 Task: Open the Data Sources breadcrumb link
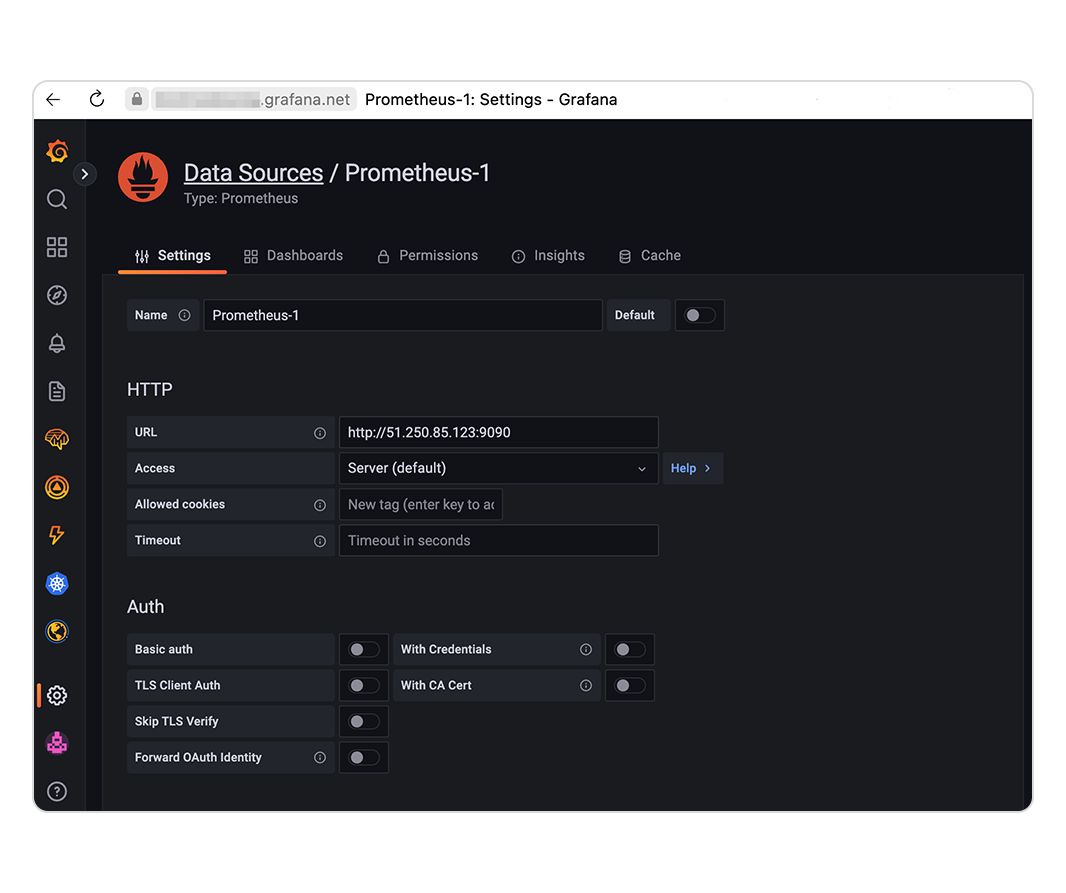254,173
